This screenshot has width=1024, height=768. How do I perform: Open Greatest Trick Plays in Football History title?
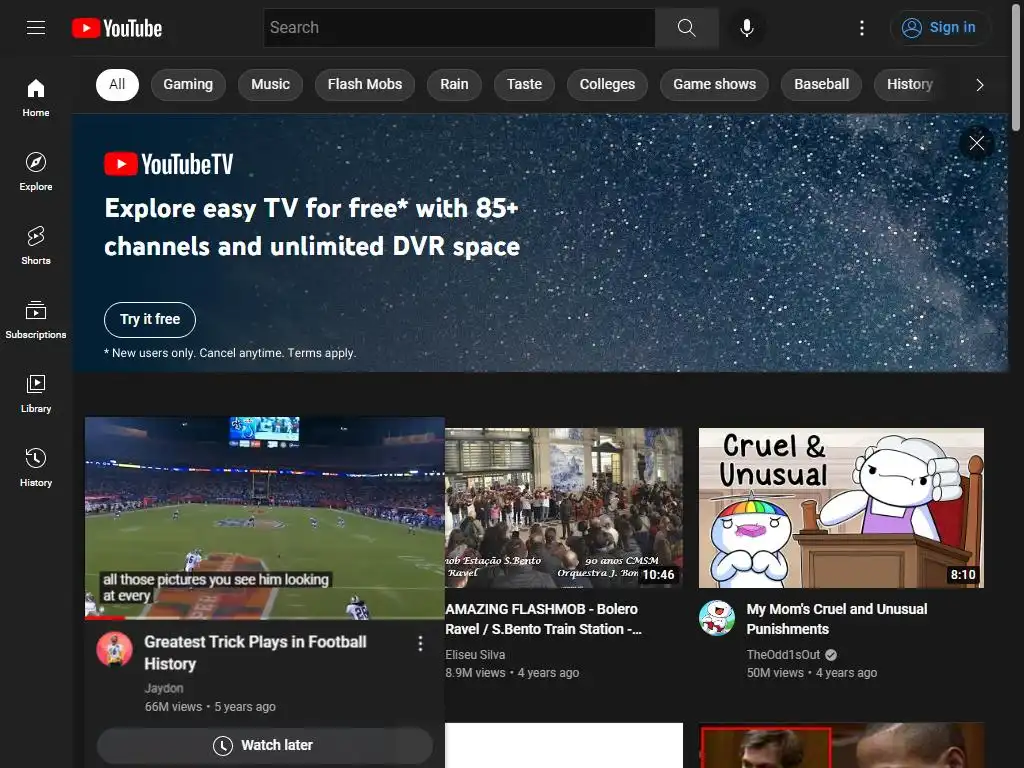pyautogui.click(x=255, y=652)
